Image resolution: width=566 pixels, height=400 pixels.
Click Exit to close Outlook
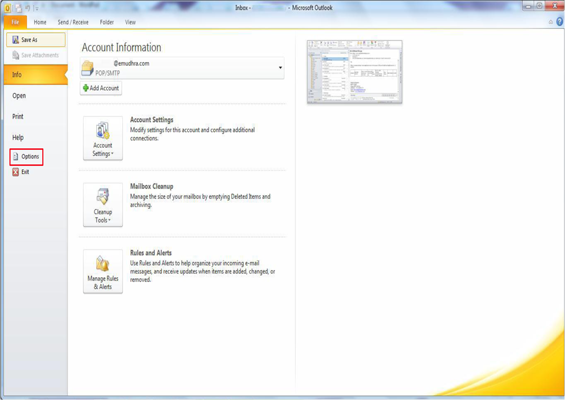point(21,172)
